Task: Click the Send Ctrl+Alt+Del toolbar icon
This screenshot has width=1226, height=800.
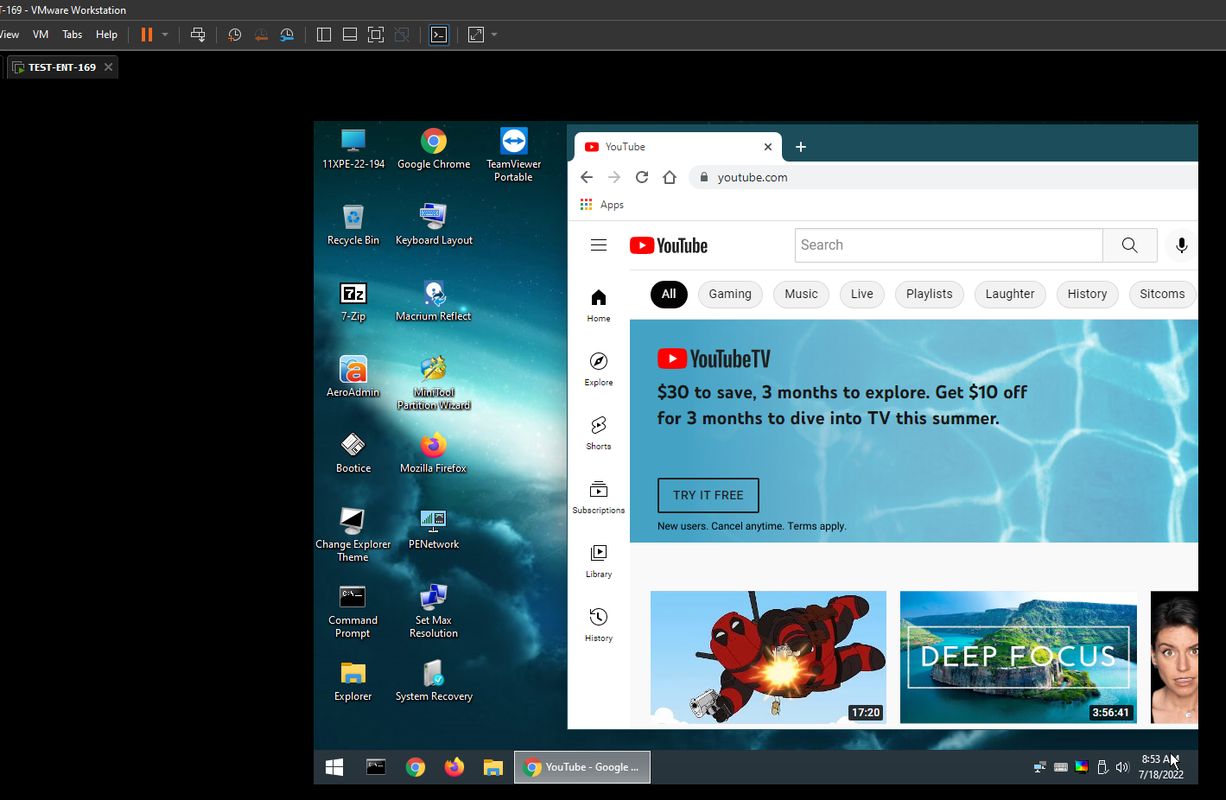Action: tap(198, 34)
